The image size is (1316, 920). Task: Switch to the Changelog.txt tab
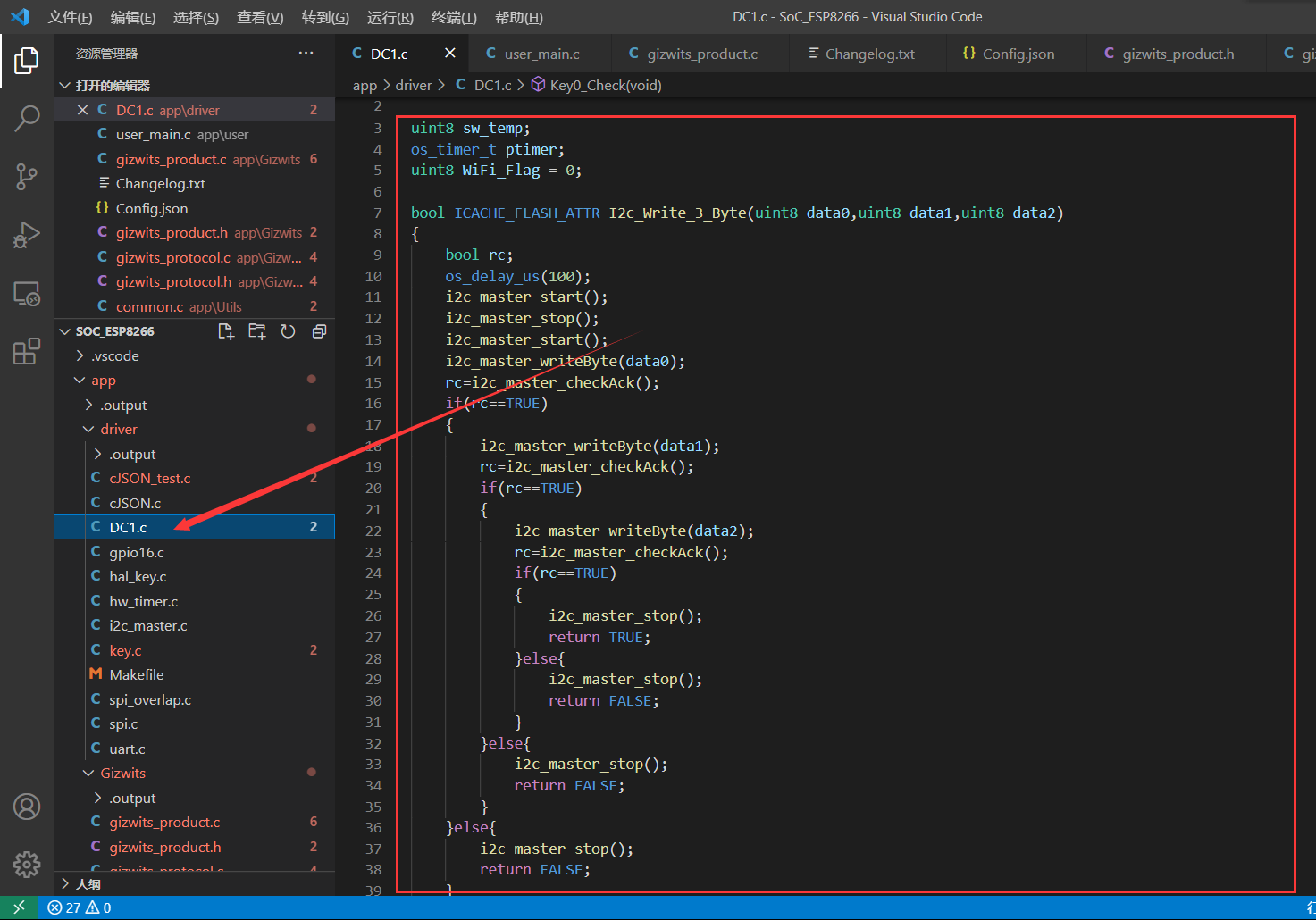[869, 54]
